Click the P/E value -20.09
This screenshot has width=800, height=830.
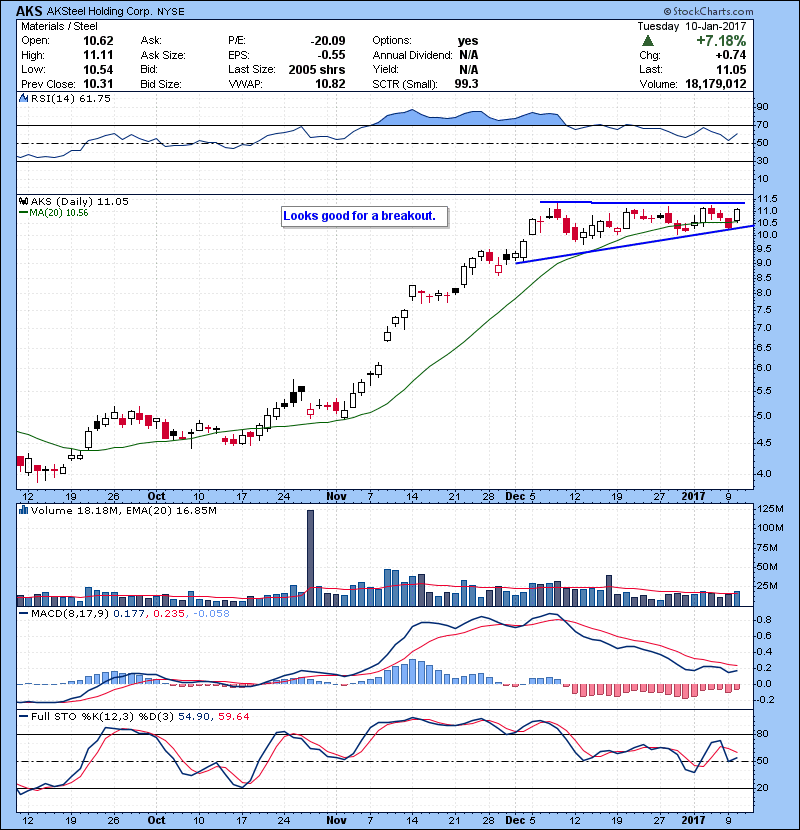coord(328,41)
